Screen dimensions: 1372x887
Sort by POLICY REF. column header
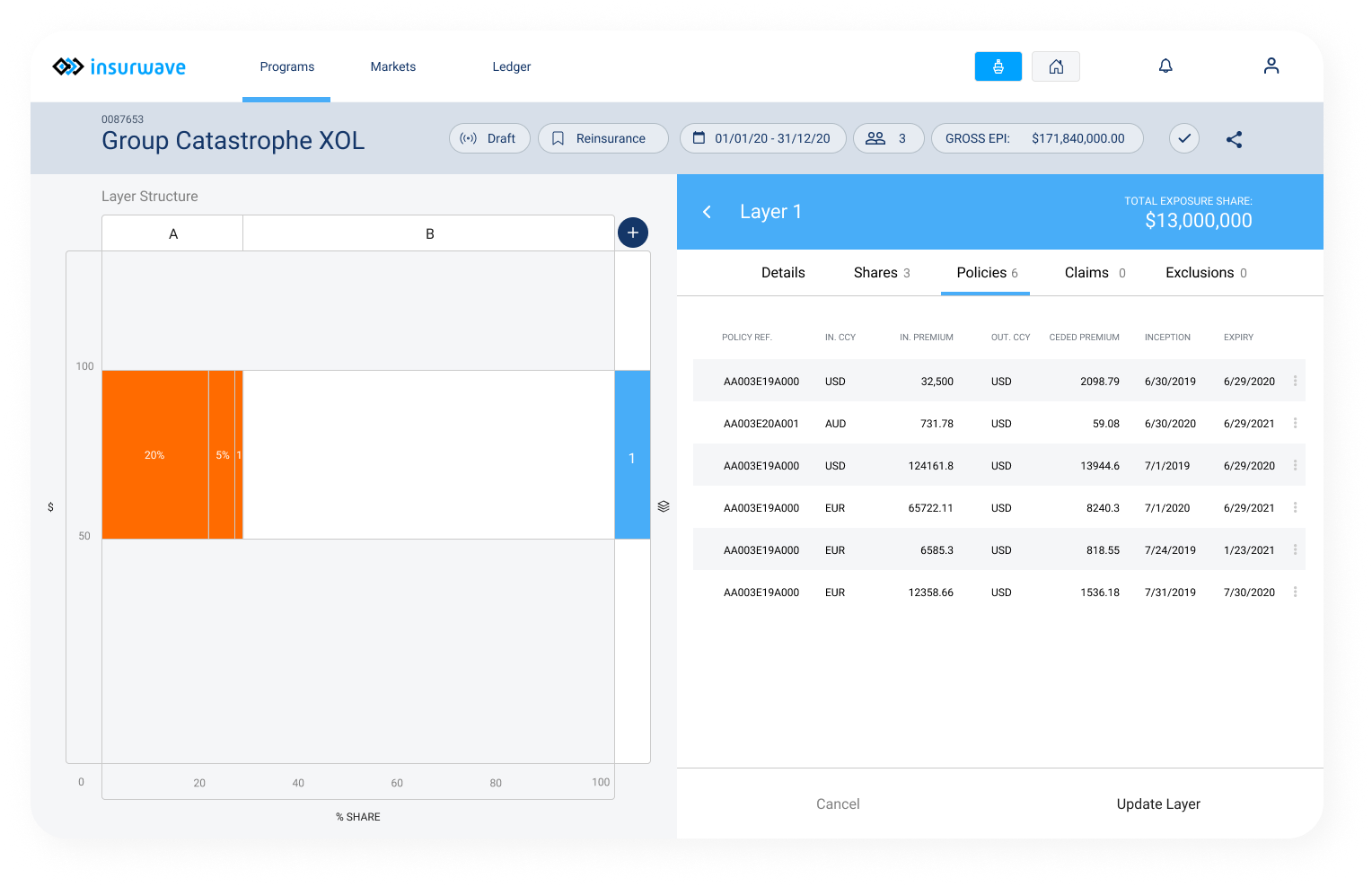pos(746,338)
